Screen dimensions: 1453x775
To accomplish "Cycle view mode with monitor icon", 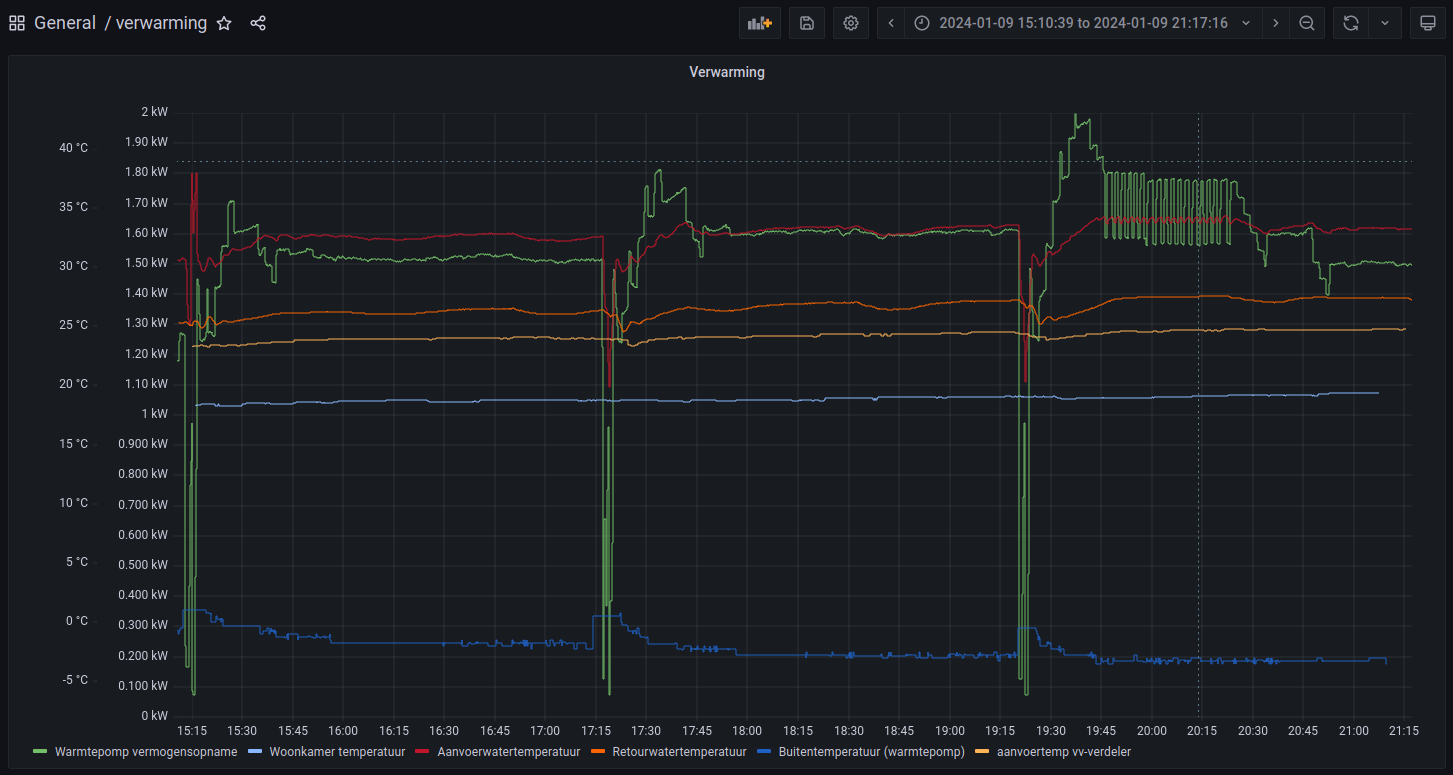I will [x=1428, y=23].
